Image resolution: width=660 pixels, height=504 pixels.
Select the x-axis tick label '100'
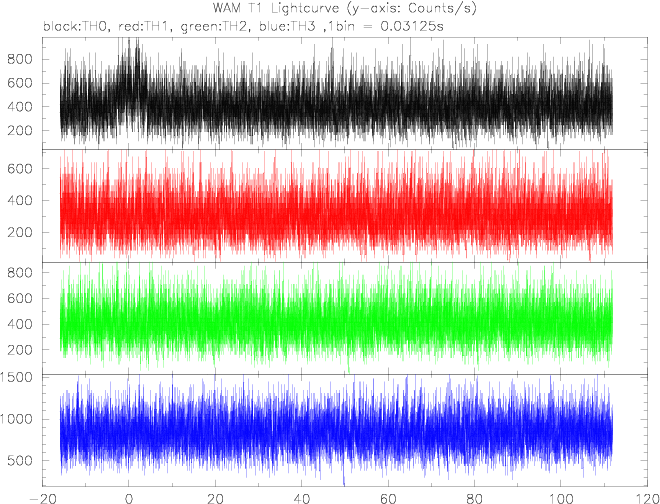tap(561, 498)
